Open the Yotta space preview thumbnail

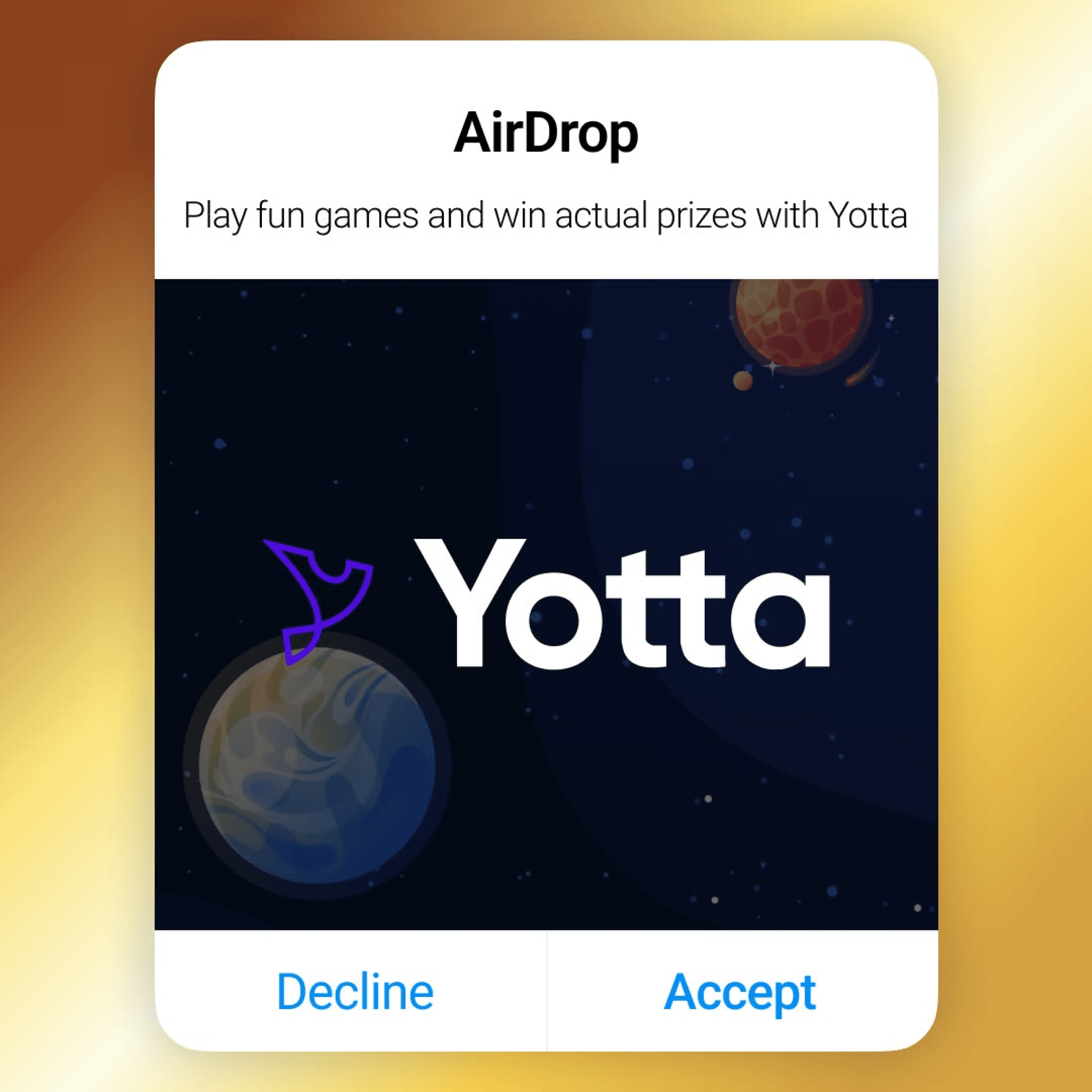(x=546, y=604)
